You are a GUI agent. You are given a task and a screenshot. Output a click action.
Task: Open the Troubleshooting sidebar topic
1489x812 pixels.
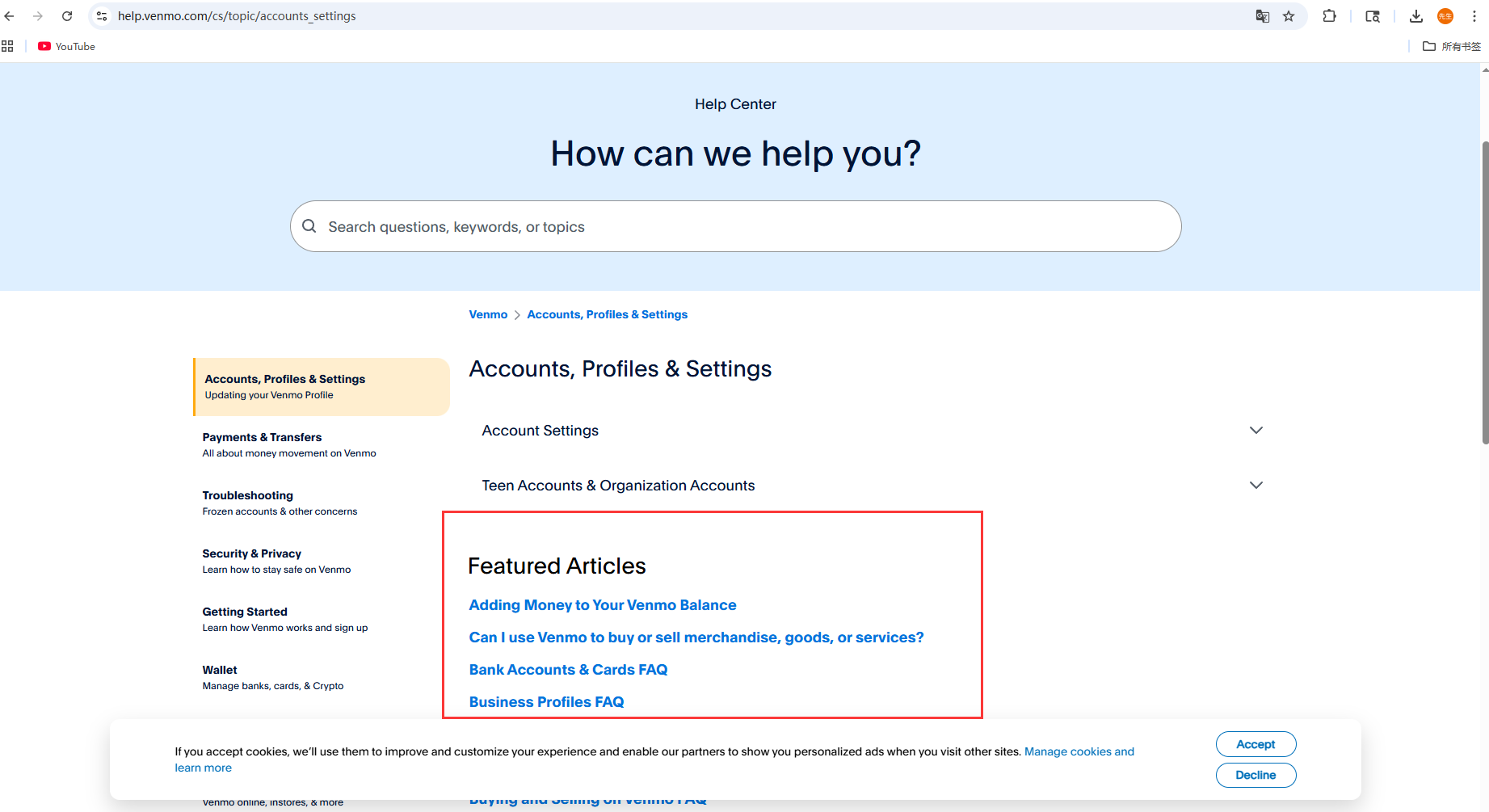click(247, 495)
